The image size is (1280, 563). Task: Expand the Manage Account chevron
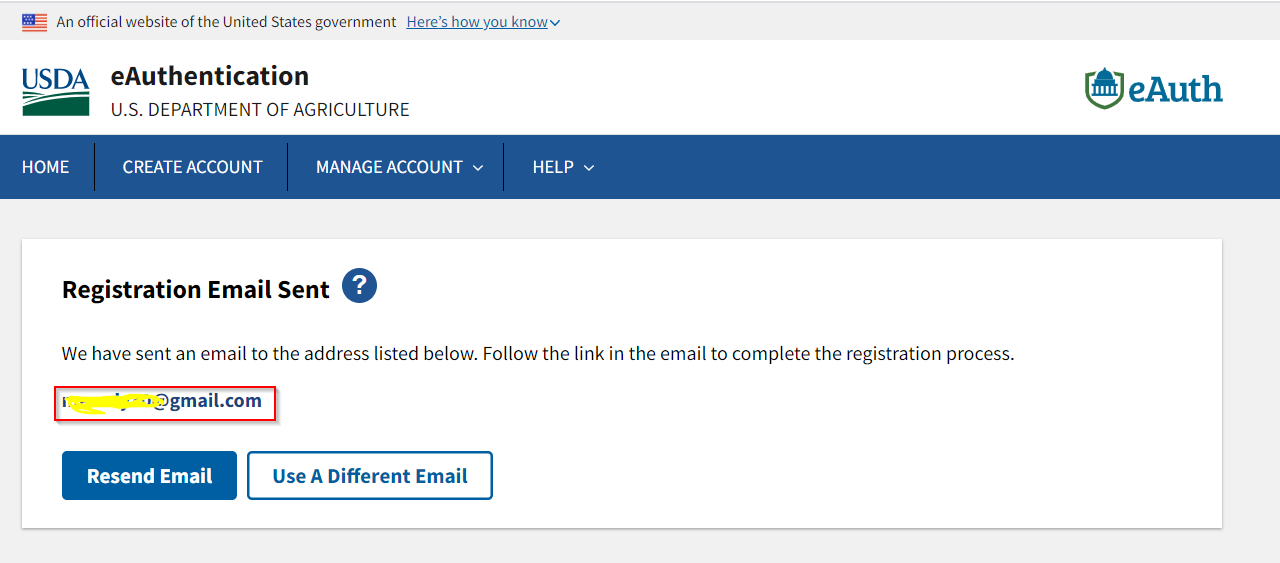[478, 168]
